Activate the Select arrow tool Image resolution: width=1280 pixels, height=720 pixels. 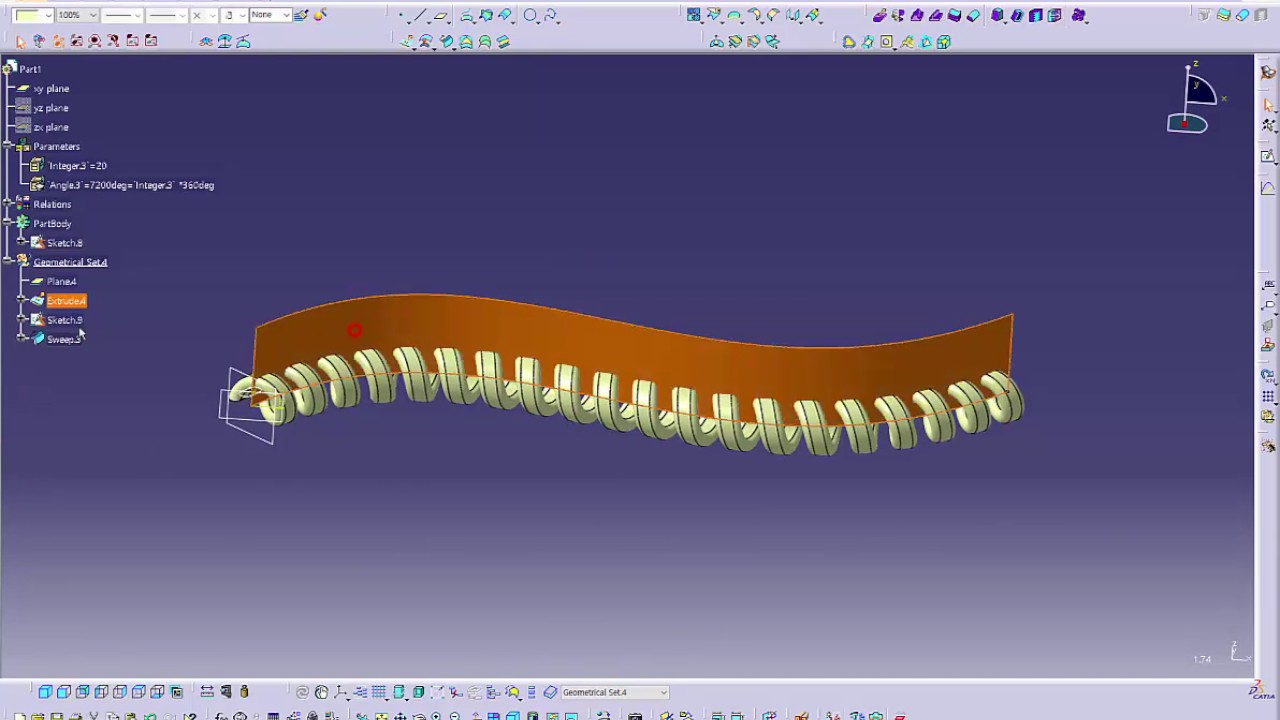pos(19,41)
